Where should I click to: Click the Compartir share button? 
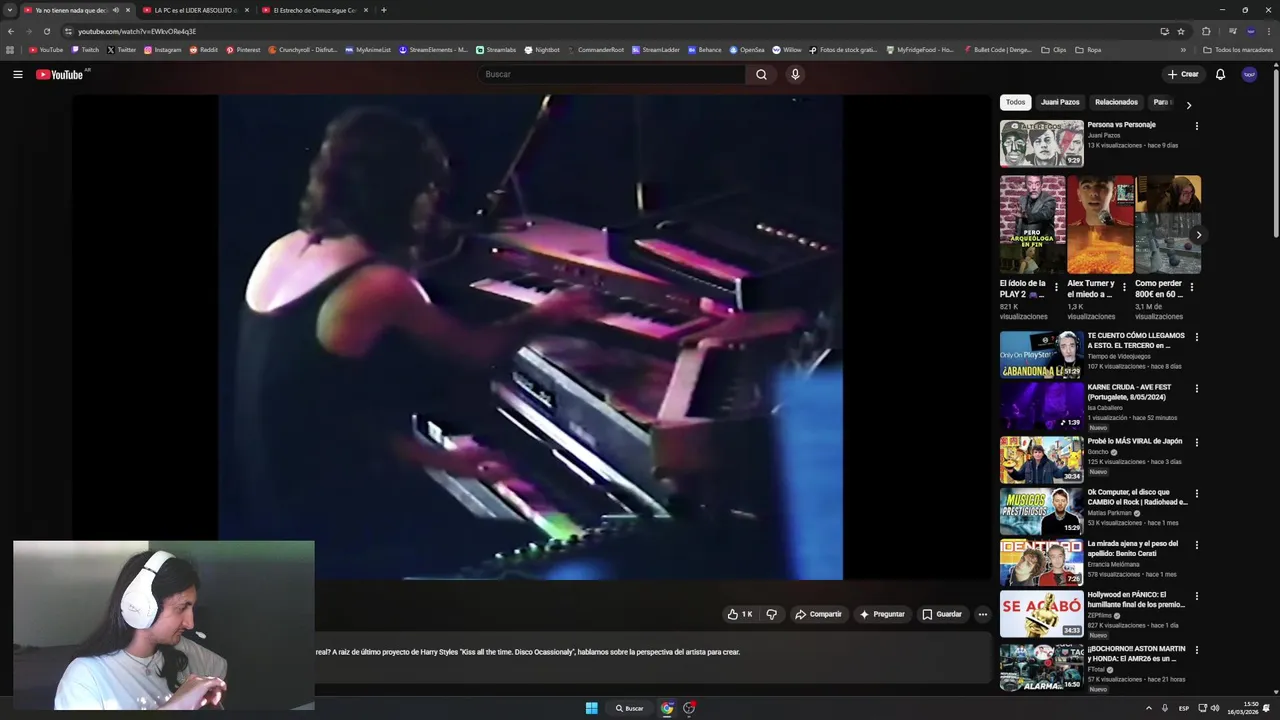click(818, 614)
